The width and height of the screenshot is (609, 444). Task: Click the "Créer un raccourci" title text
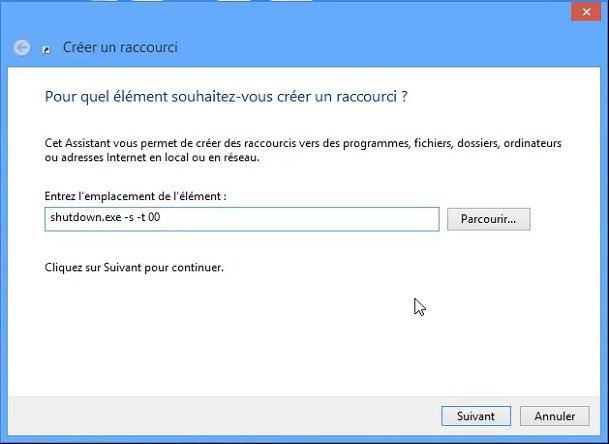121,47
